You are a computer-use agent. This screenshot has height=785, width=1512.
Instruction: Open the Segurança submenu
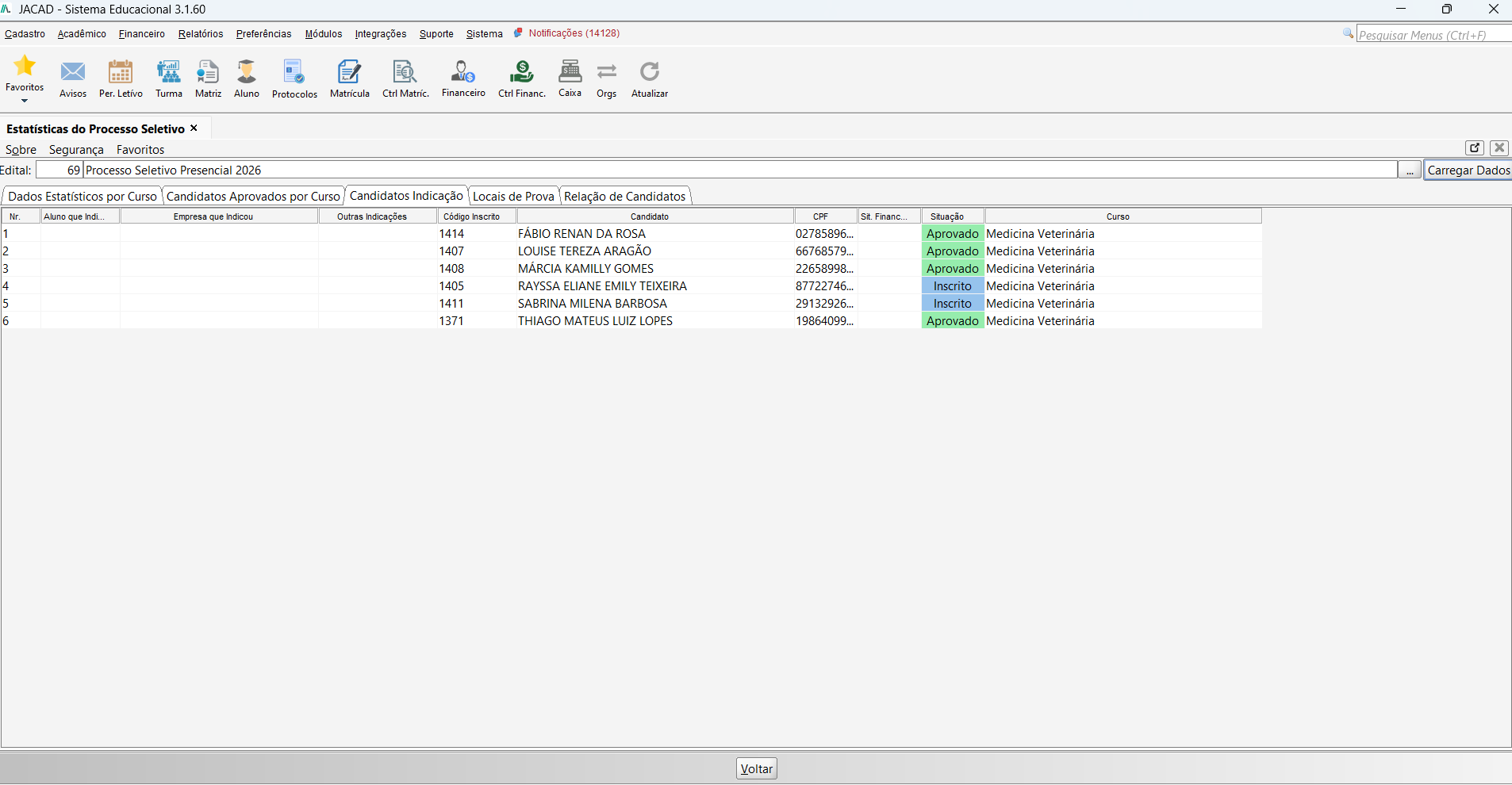[76, 150]
